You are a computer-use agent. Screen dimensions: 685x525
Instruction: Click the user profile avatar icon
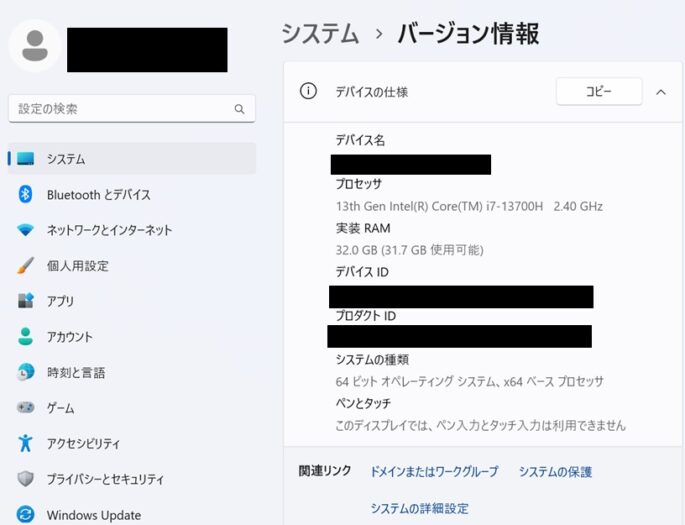click(x=35, y=46)
